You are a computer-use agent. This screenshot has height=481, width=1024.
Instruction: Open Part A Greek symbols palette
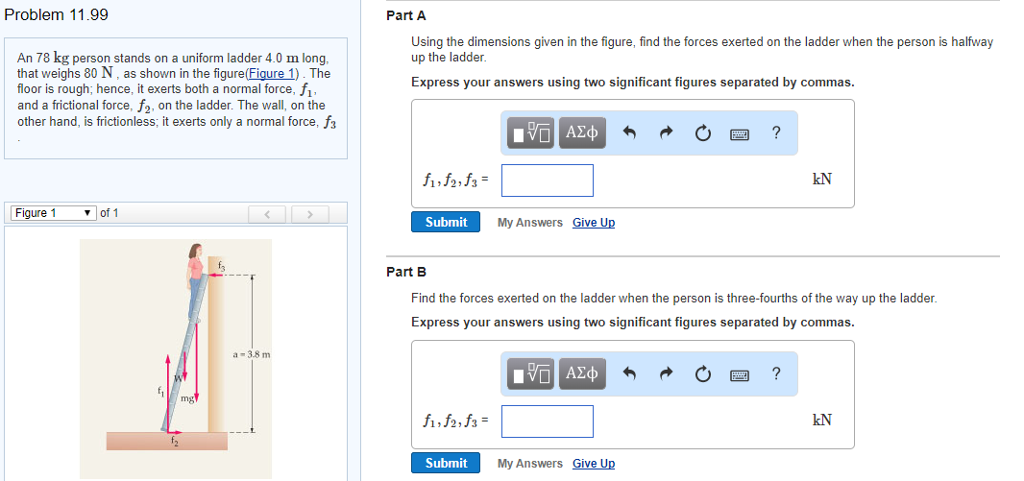(x=582, y=133)
